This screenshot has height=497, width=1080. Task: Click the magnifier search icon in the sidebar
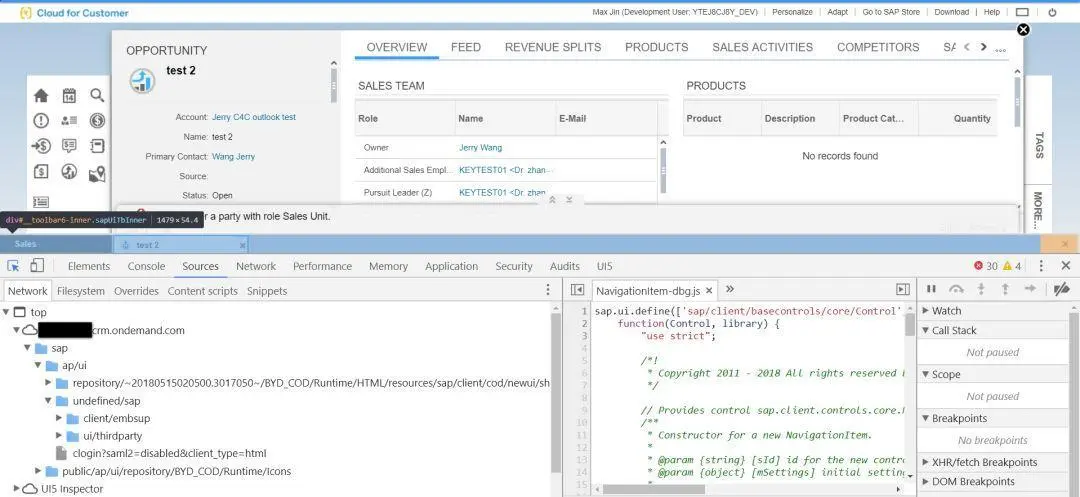tap(97, 96)
